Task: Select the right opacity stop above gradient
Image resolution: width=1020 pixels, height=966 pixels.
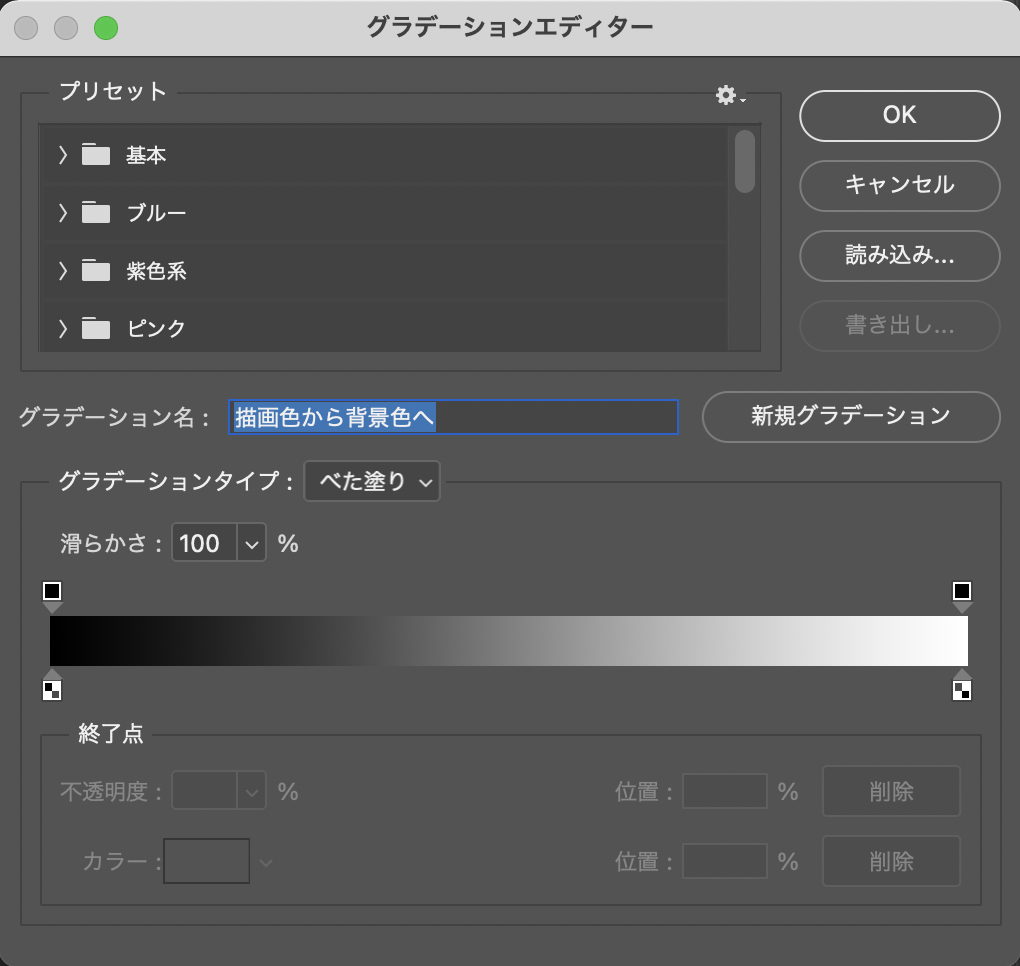Action: pos(962,592)
